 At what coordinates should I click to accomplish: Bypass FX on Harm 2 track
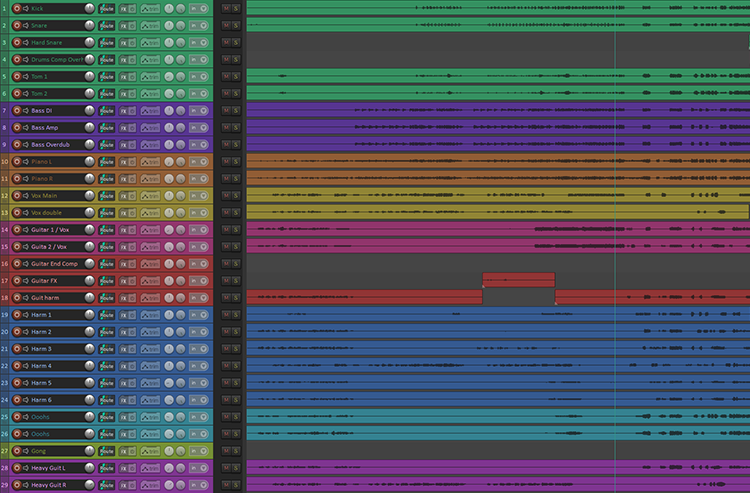[132, 332]
